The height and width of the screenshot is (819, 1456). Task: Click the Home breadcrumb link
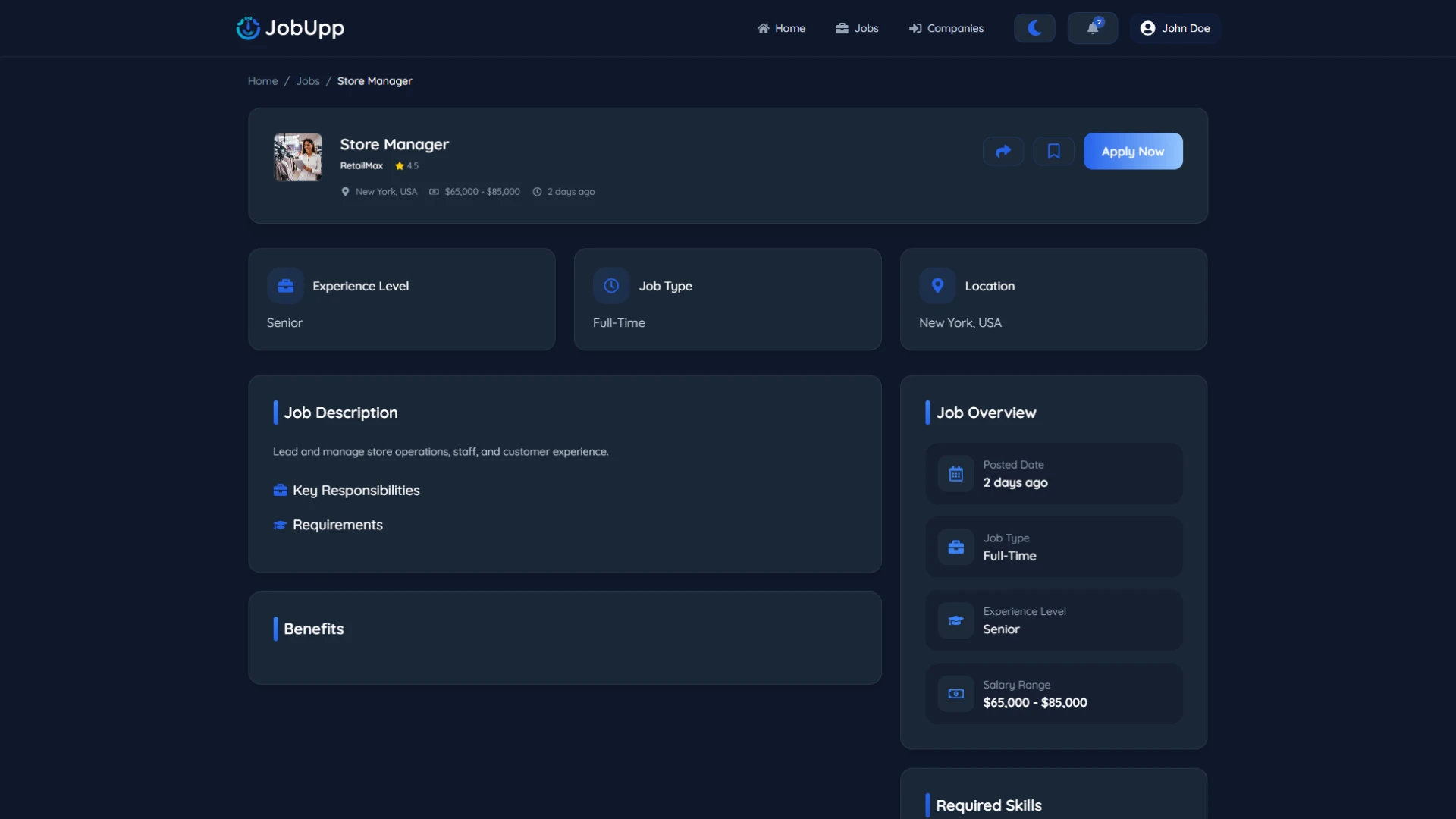click(x=262, y=81)
